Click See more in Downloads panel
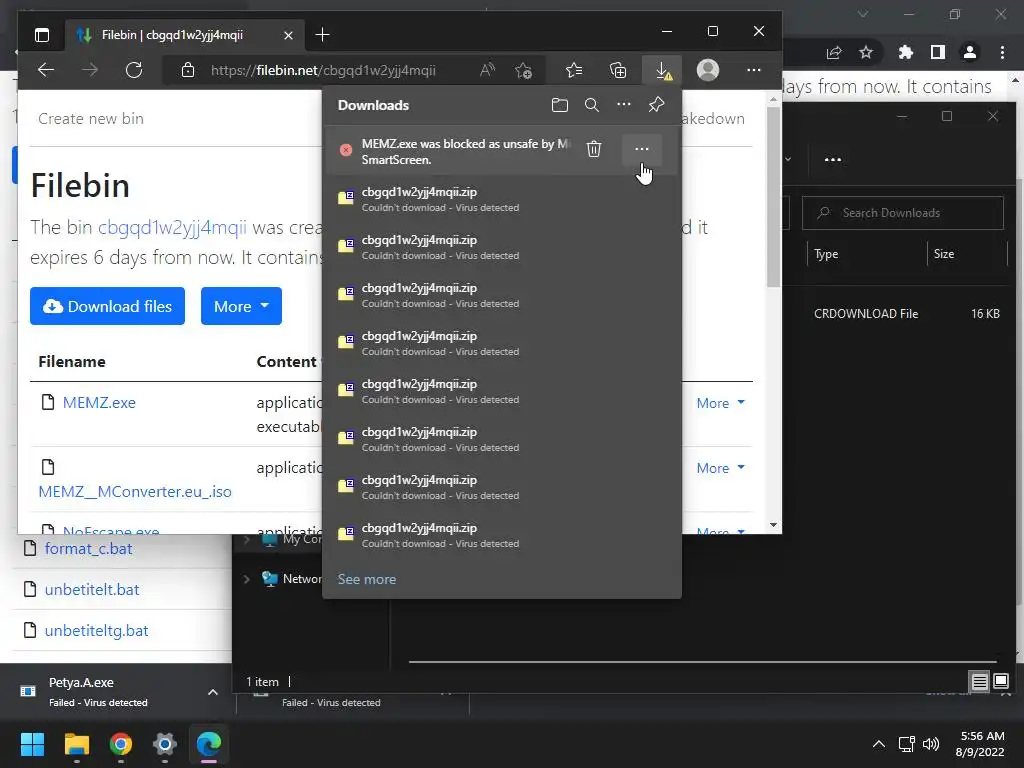Viewport: 1024px width, 768px height. coord(367,579)
